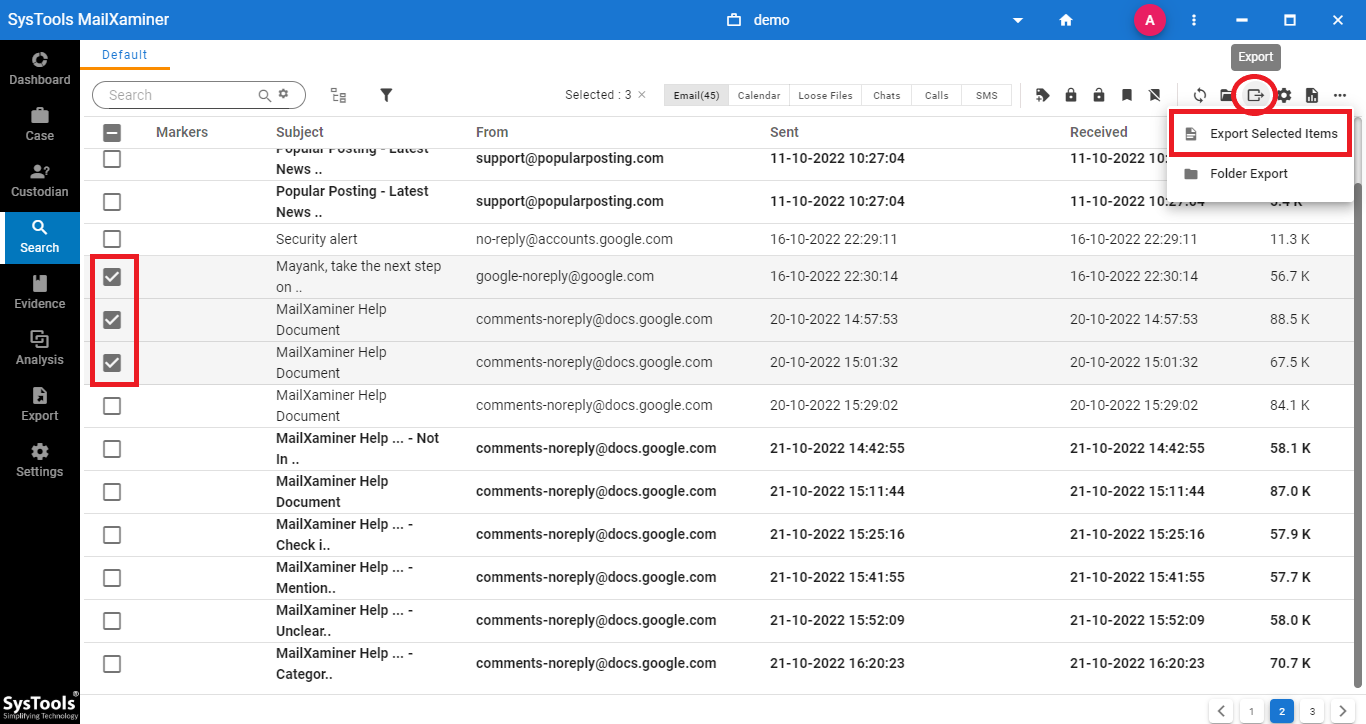Click the open padlock icon in toolbar

(1099, 95)
